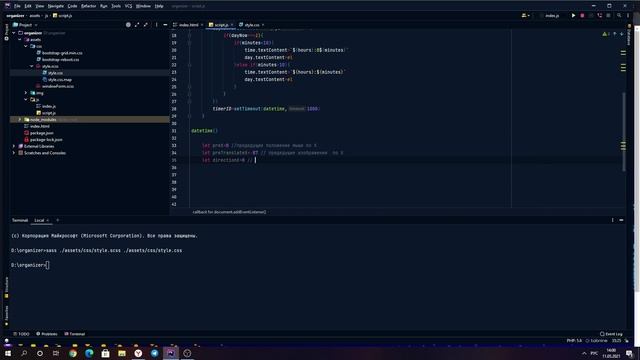Open the Windows Start menu
This screenshot has width=640, height=360.
pyautogui.click(x=8, y=353)
